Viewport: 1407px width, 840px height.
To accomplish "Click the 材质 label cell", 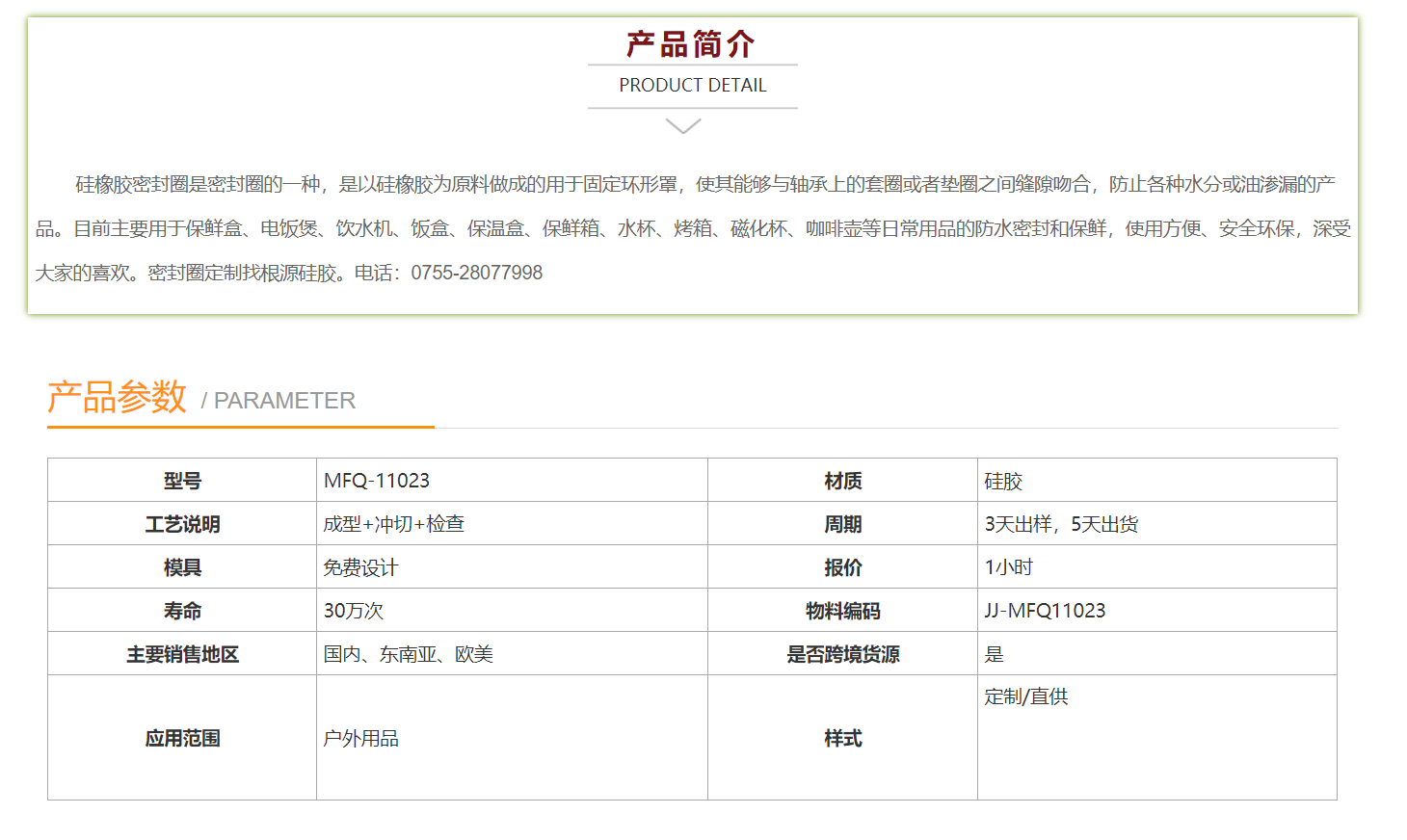I will coord(843,481).
